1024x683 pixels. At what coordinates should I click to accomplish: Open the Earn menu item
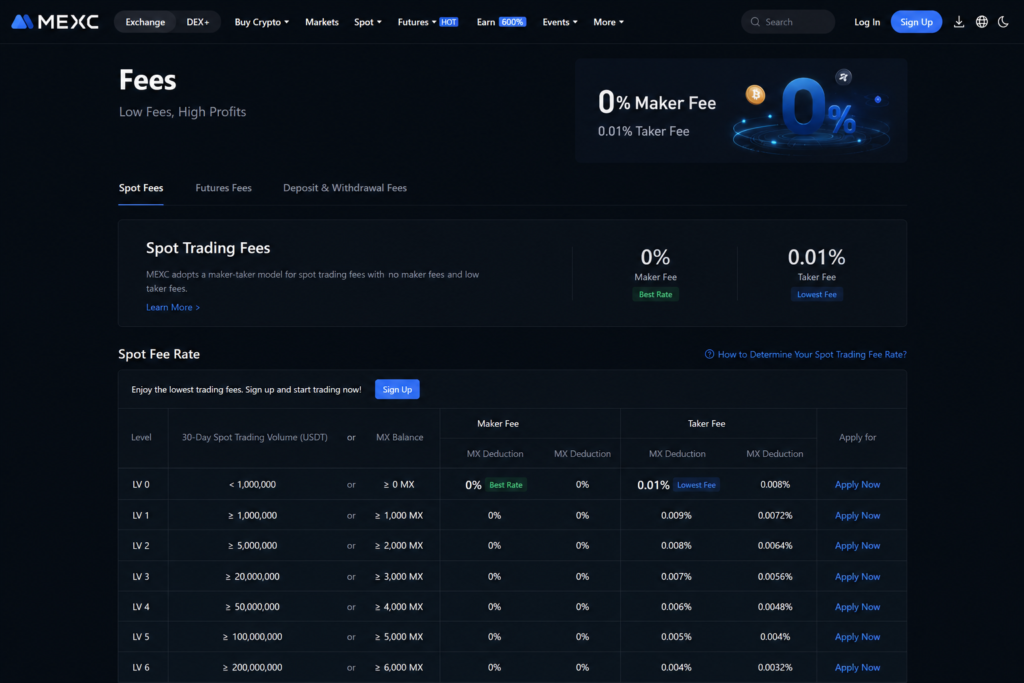click(x=486, y=22)
